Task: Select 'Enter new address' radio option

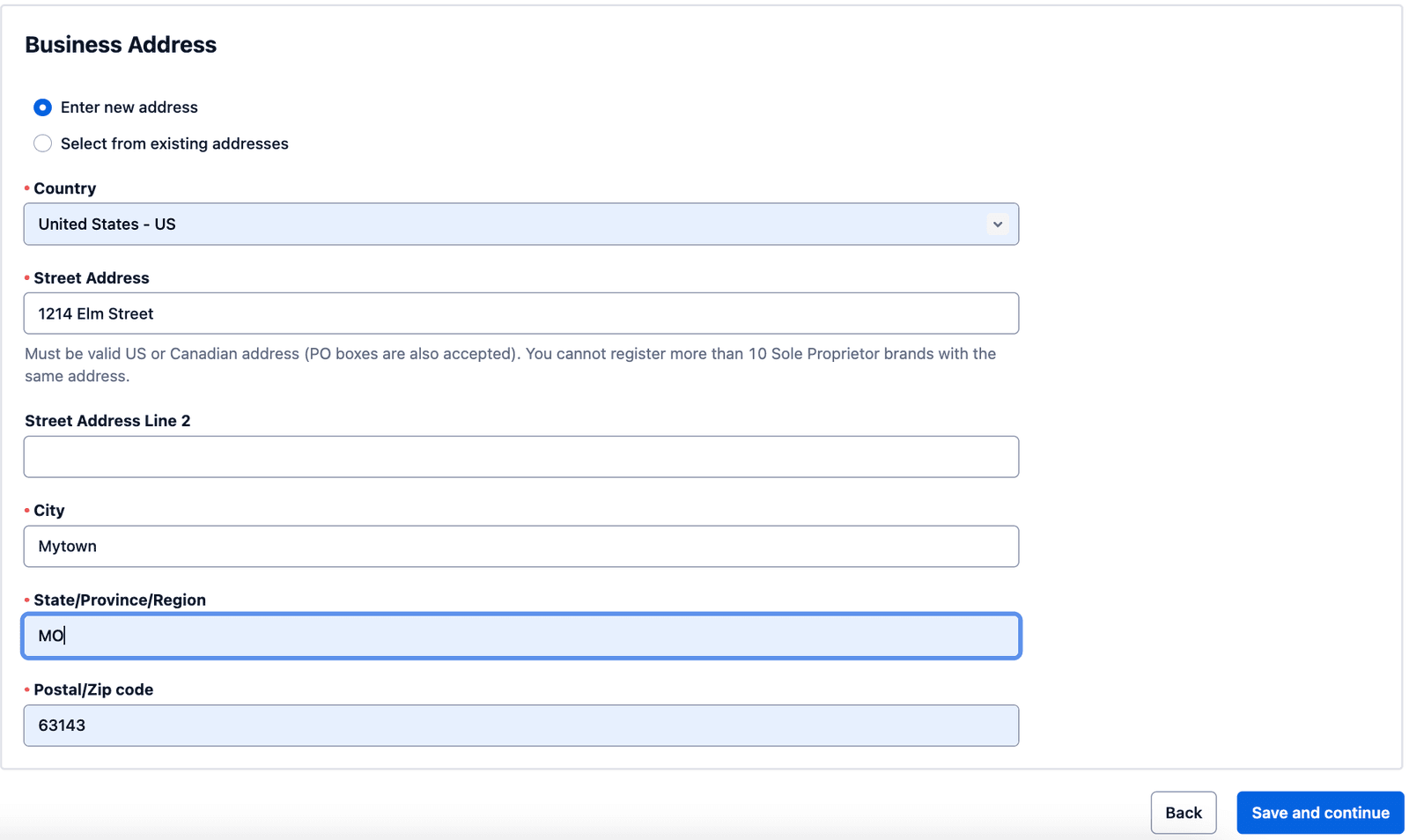Action: pyautogui.click(x=42, y=107)
